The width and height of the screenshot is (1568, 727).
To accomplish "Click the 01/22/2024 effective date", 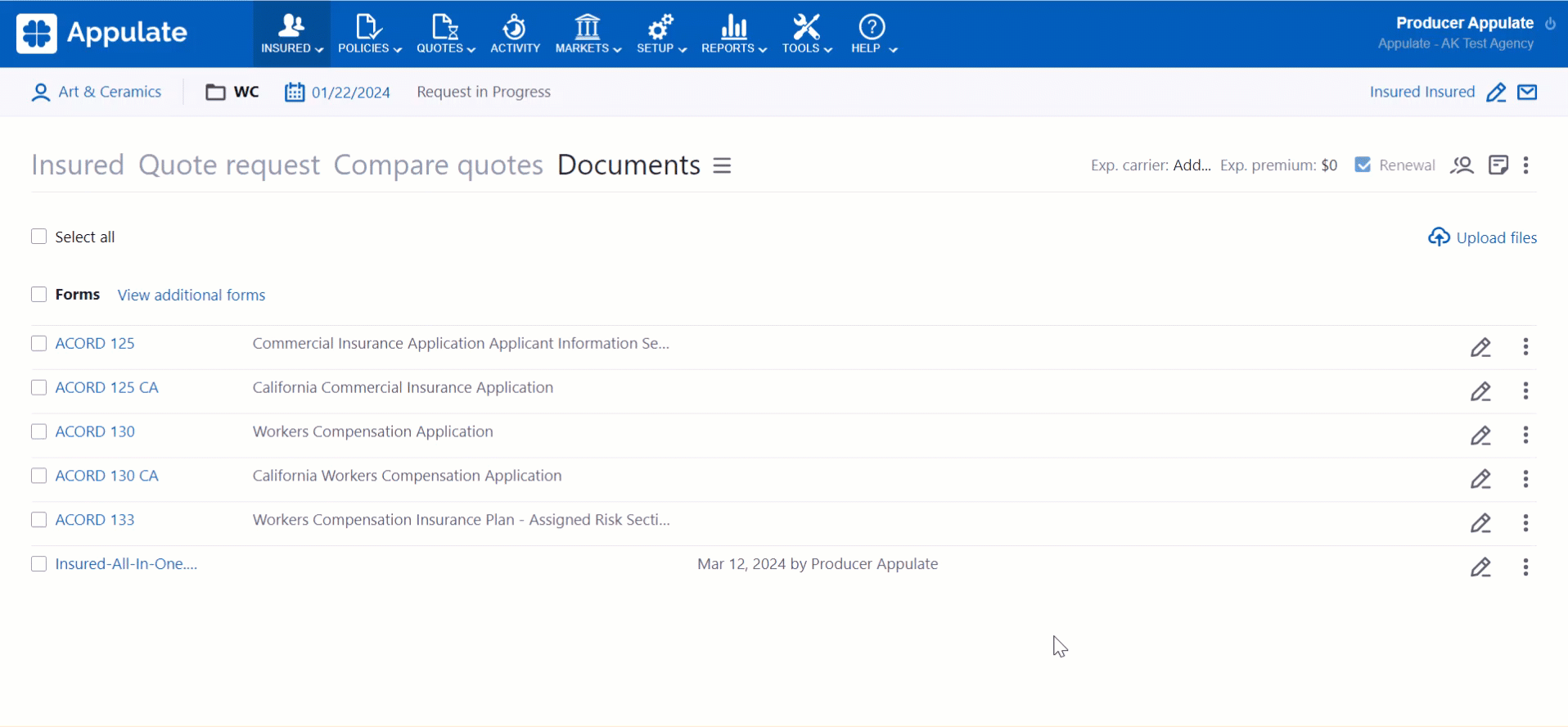I will tap(350, 93).
